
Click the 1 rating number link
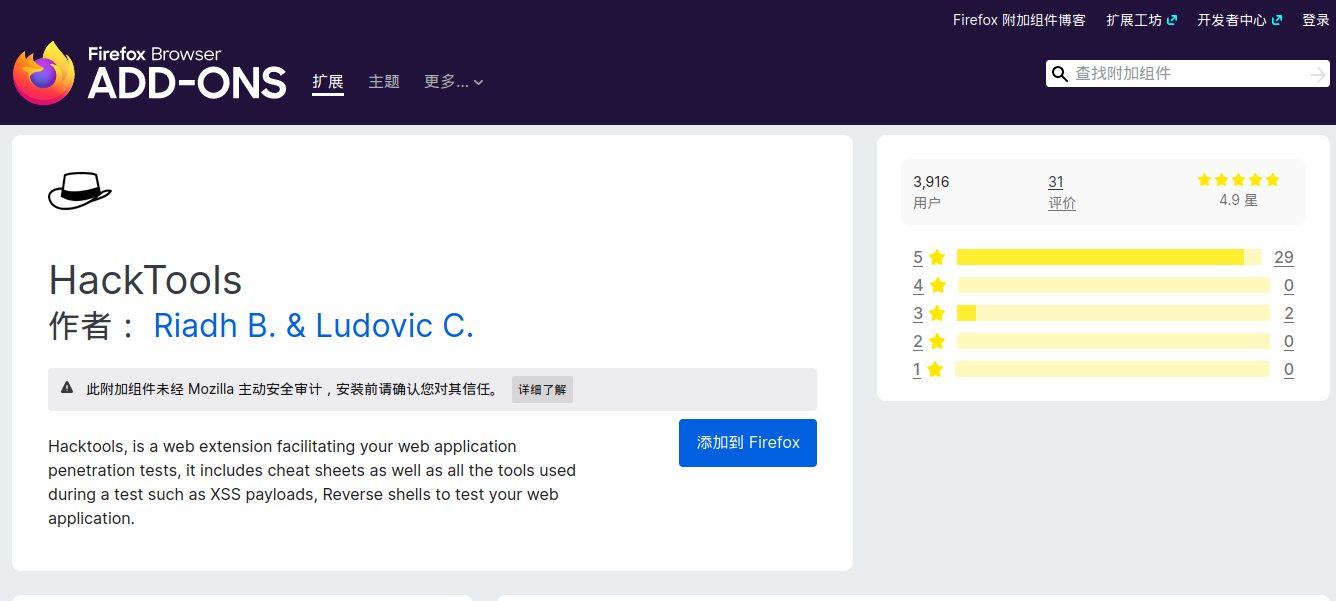[x=916, y=369]
